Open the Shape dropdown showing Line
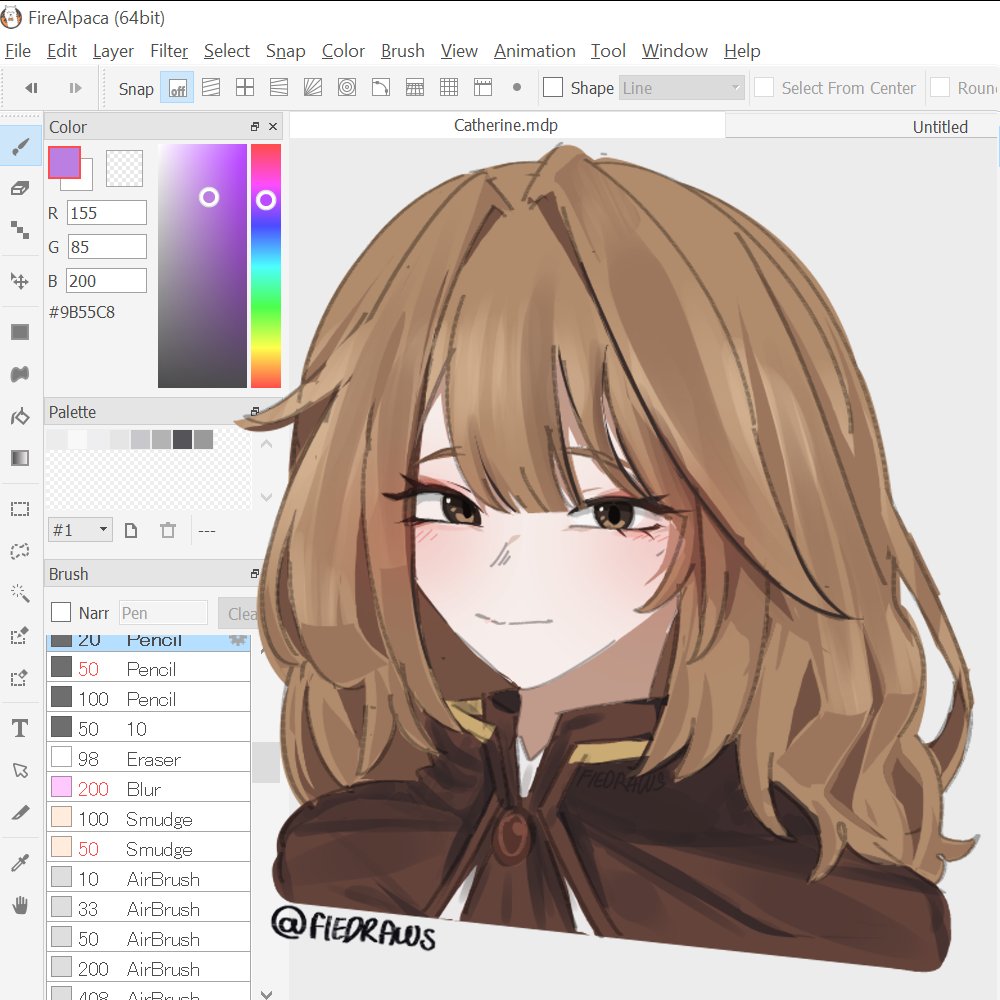Viewport: 1000px width, 1000px height. (681, 88)
